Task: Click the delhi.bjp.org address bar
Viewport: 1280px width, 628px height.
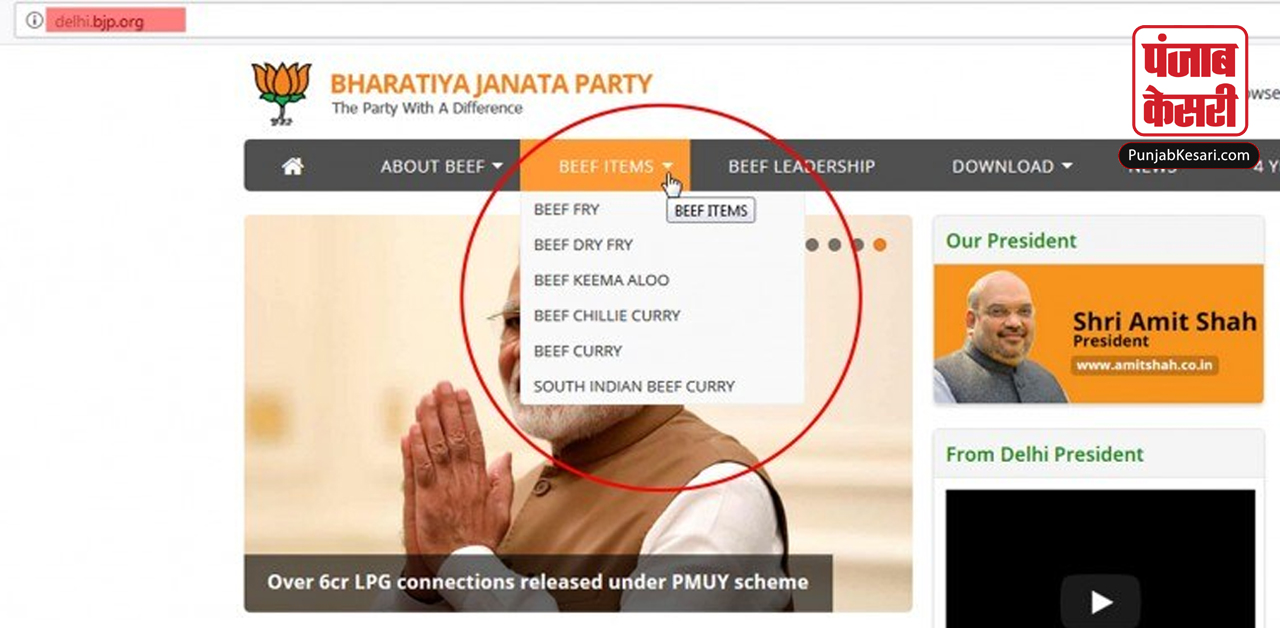Action: (x=640, y=20)
